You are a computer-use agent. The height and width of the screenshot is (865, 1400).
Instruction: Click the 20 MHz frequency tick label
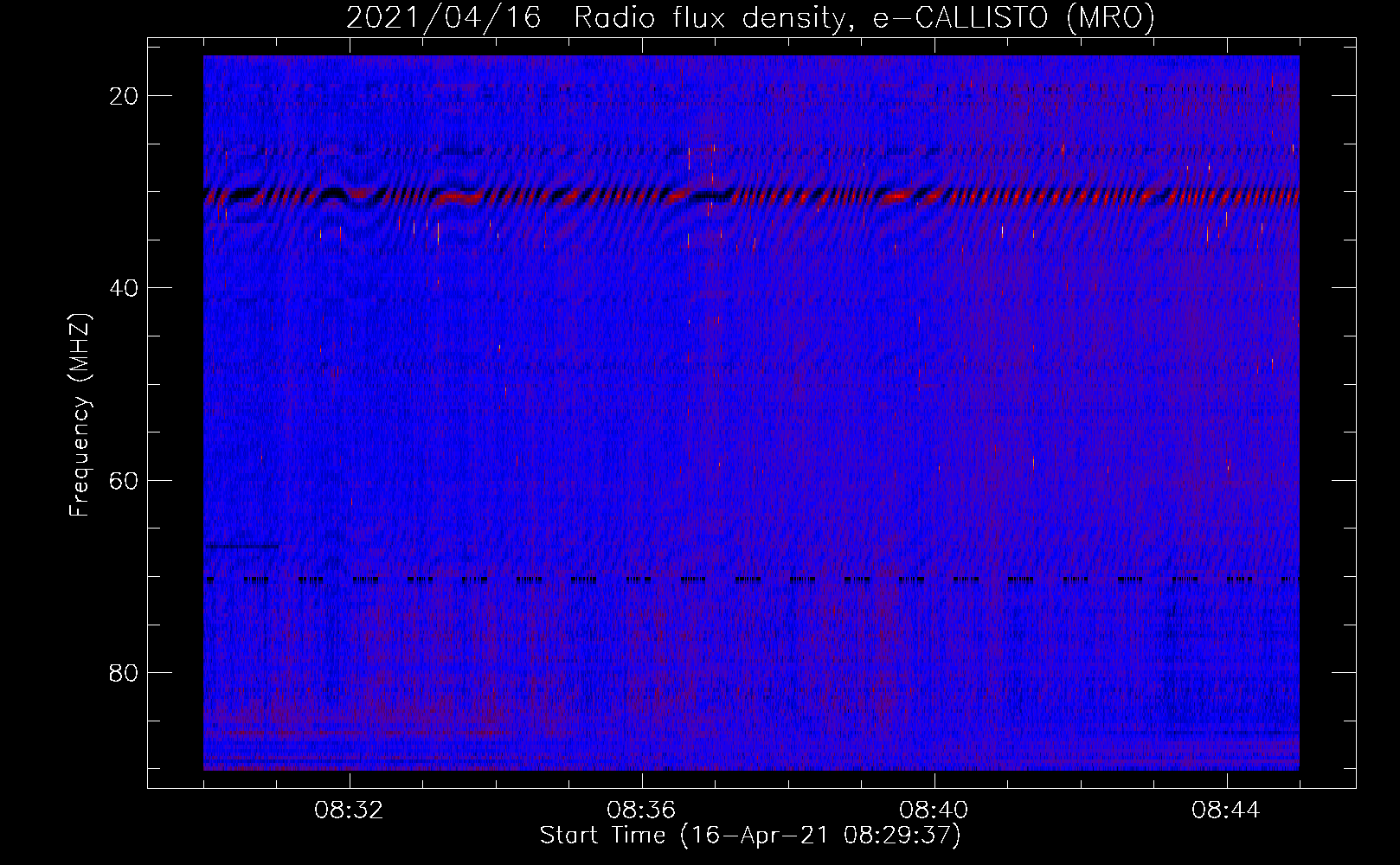click(x=125, y=95)
